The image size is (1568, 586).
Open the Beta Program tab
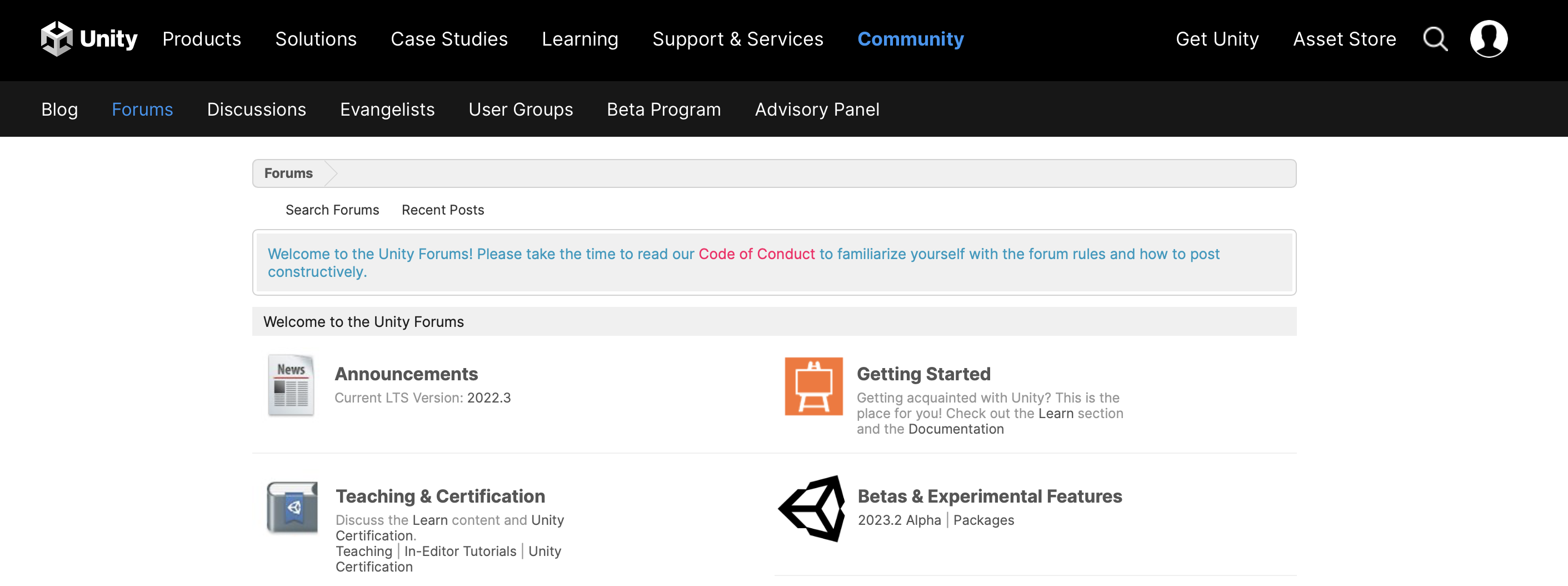pyautogui.click(x=663, y=109)
